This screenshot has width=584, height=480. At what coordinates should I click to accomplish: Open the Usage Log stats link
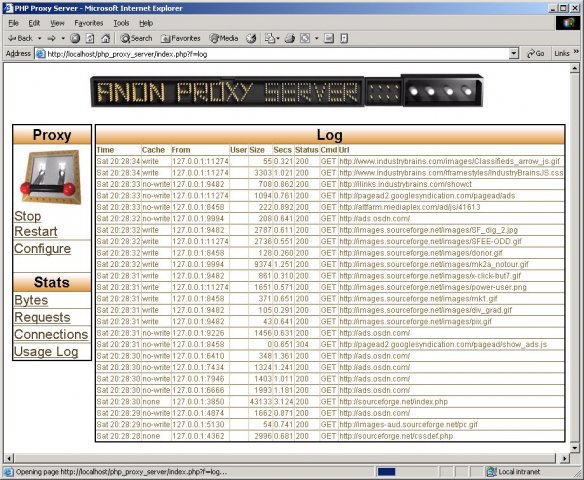coord(46,352)
